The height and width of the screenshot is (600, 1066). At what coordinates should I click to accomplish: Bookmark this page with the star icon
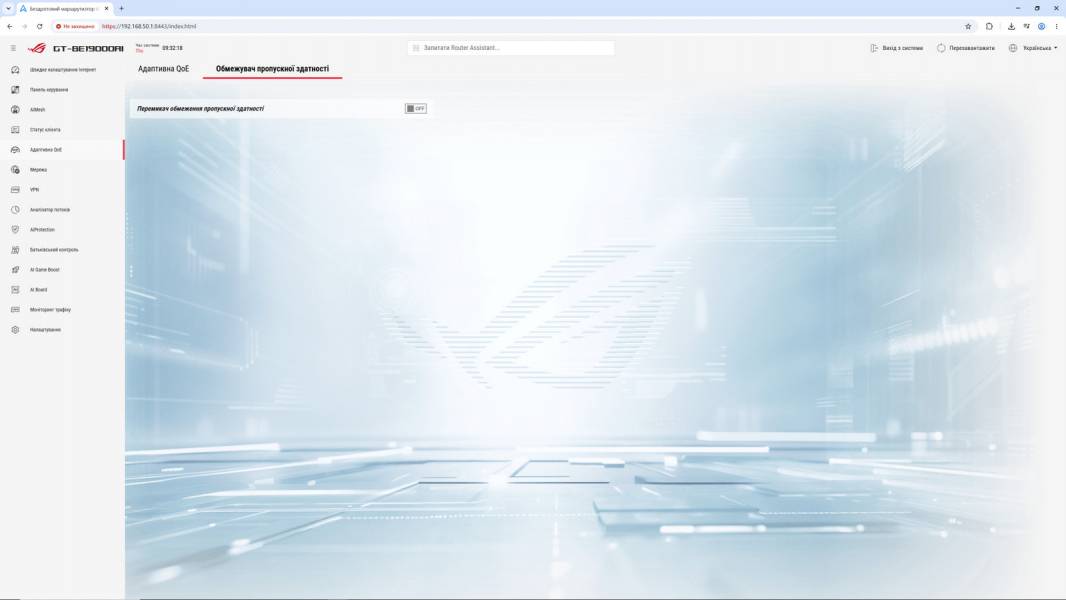point(968,27)
